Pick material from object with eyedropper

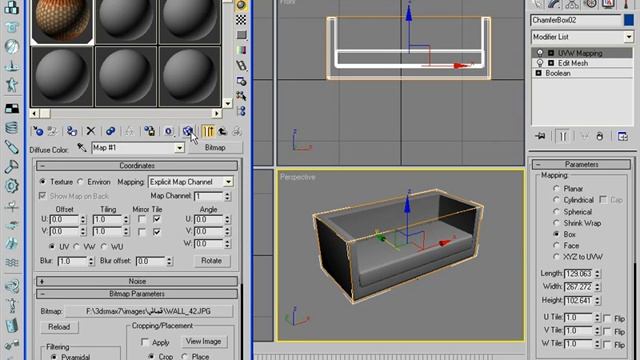[x=82, y=147]
